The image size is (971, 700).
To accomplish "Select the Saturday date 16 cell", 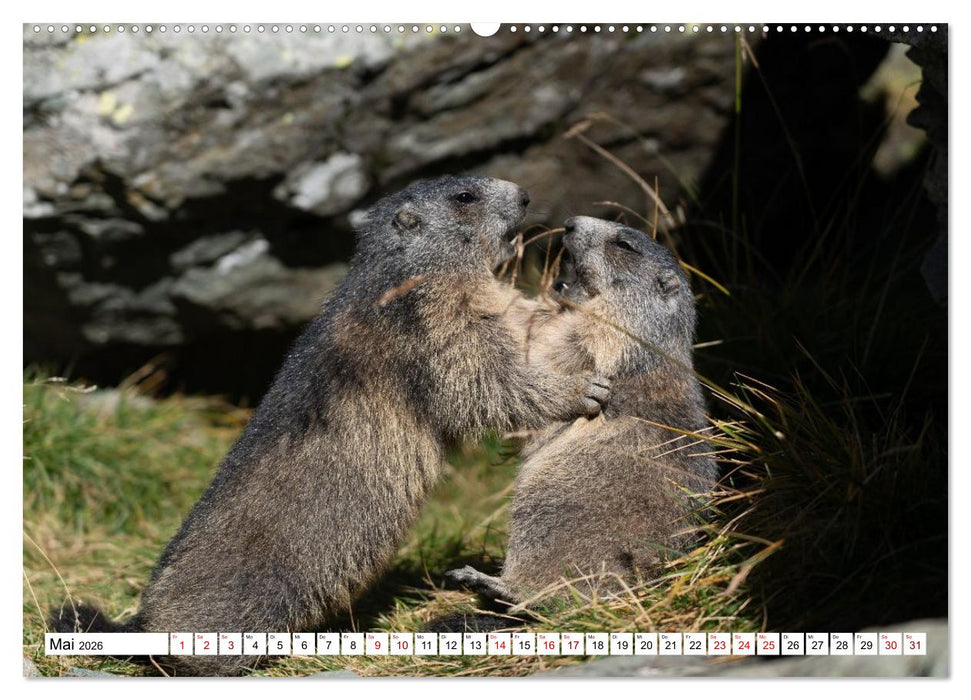I will [549, 643].
